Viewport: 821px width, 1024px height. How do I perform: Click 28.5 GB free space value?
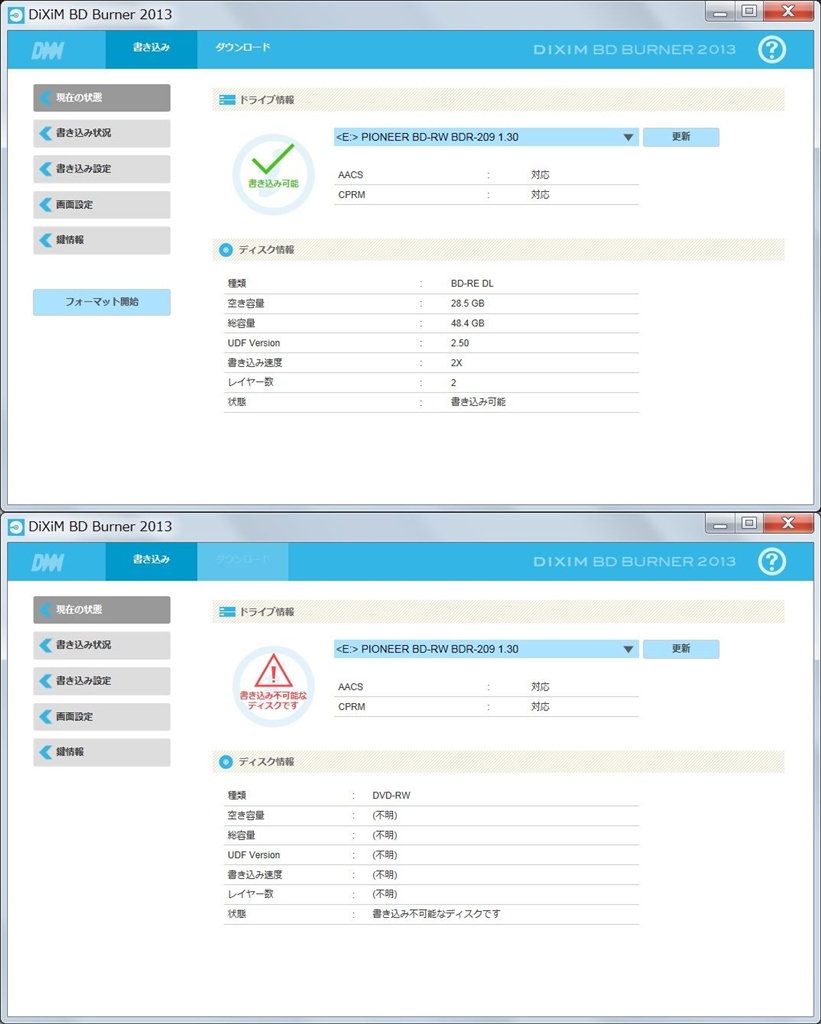468,304
